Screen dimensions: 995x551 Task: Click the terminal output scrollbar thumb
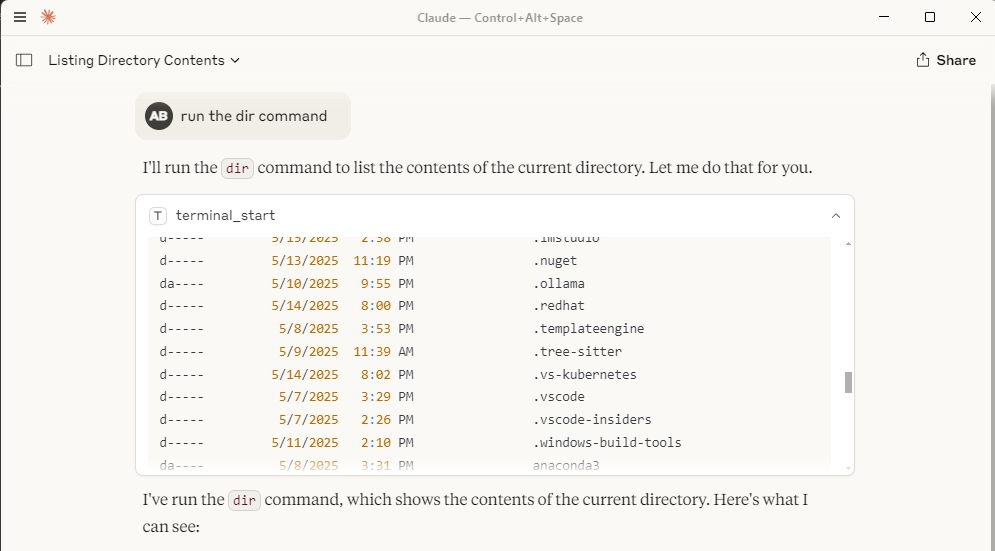(848, 382)
